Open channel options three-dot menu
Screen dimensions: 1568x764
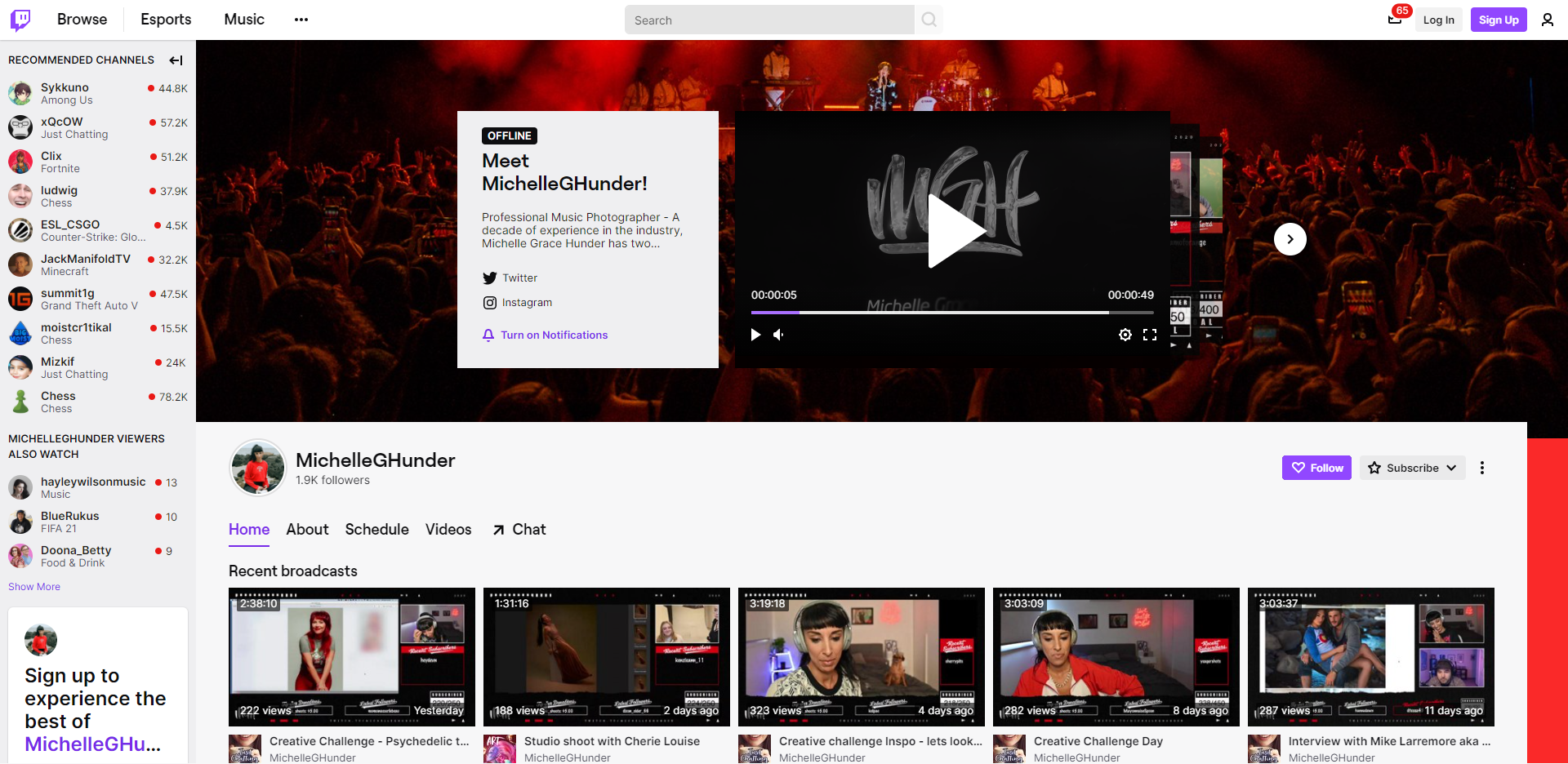click(1482, 468)
